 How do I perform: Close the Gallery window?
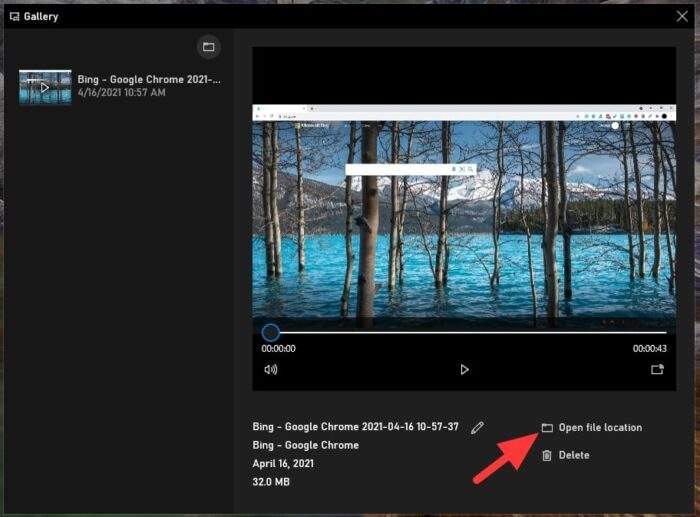pos(682,16)
